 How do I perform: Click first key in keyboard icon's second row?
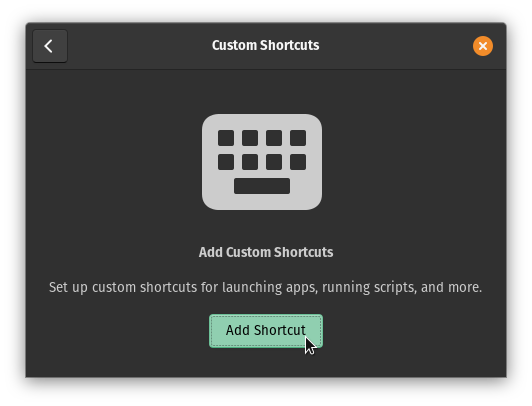tap(226, 162)
